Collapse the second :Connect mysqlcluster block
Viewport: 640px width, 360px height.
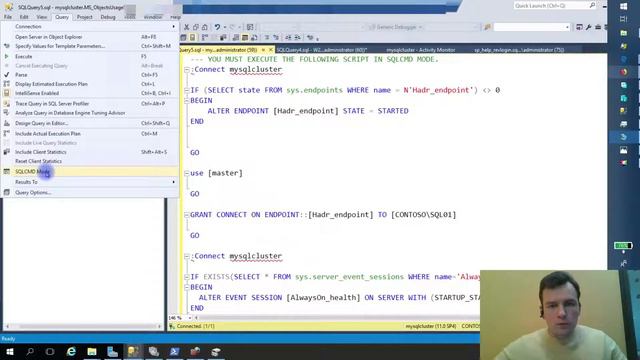pyautogui.click(x=187, y=256)
